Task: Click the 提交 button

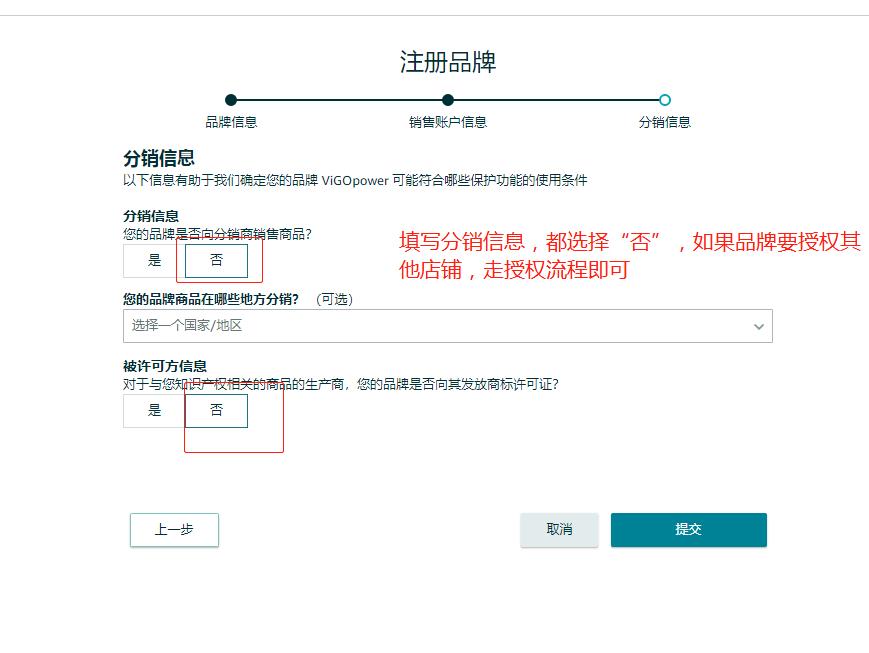Action: click(689, 530)
